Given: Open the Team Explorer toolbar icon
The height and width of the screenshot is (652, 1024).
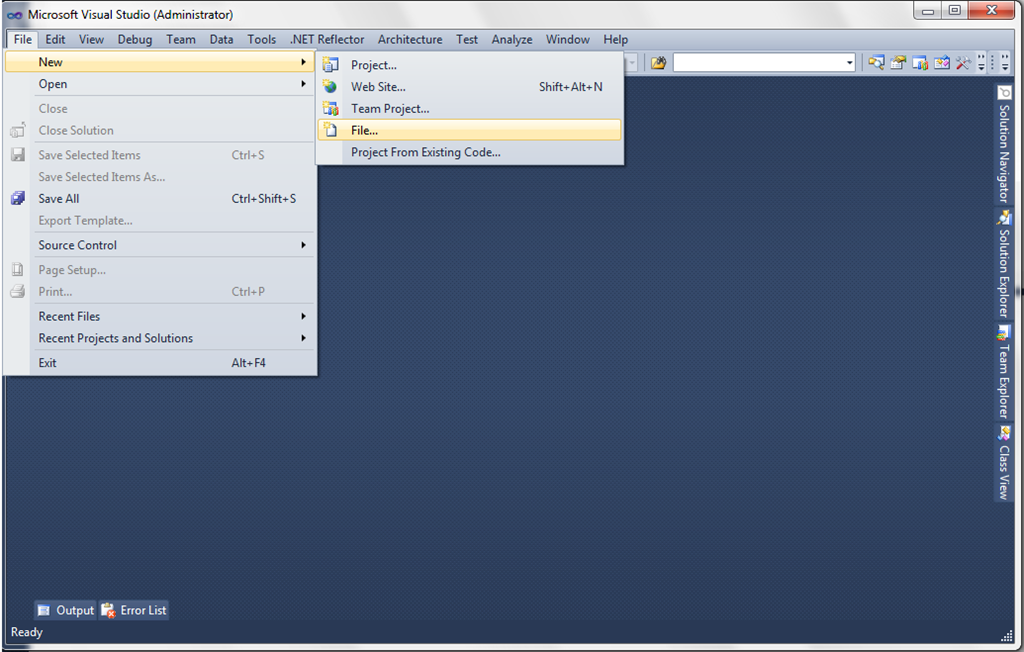Looking at the screenshot, I should click(x=920, y=63).
